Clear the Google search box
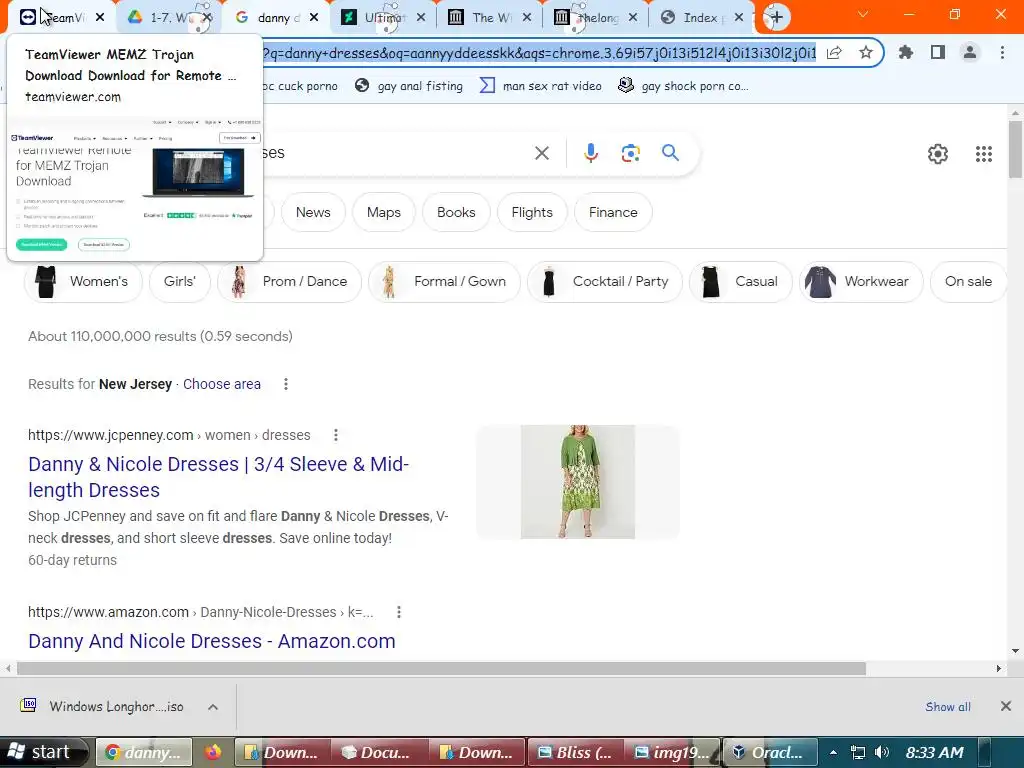1024x768 pixels. point(541,153)
